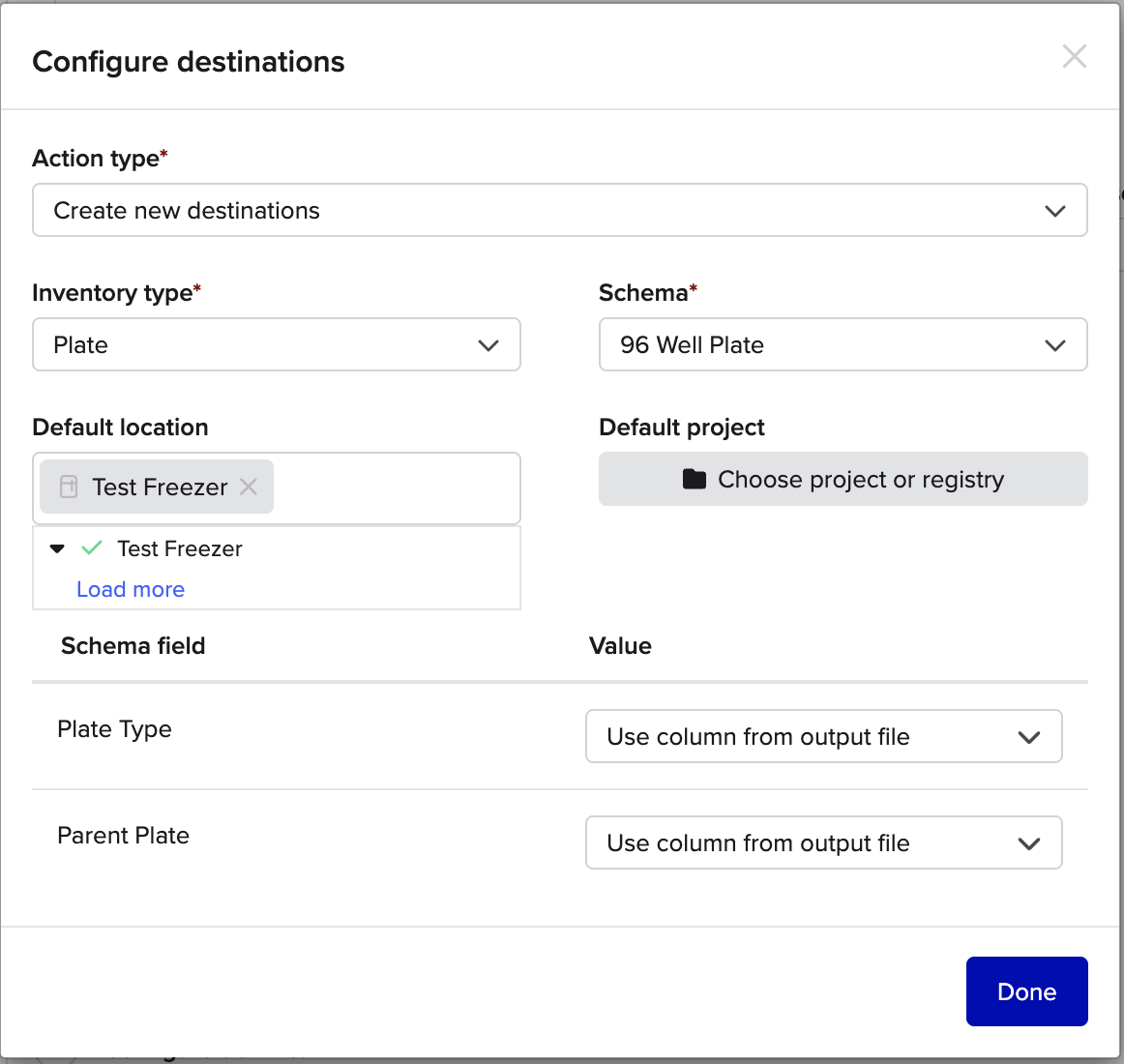Click the chevron arrow in Action type field
1124x1064 pixels.
[1054, 211]
